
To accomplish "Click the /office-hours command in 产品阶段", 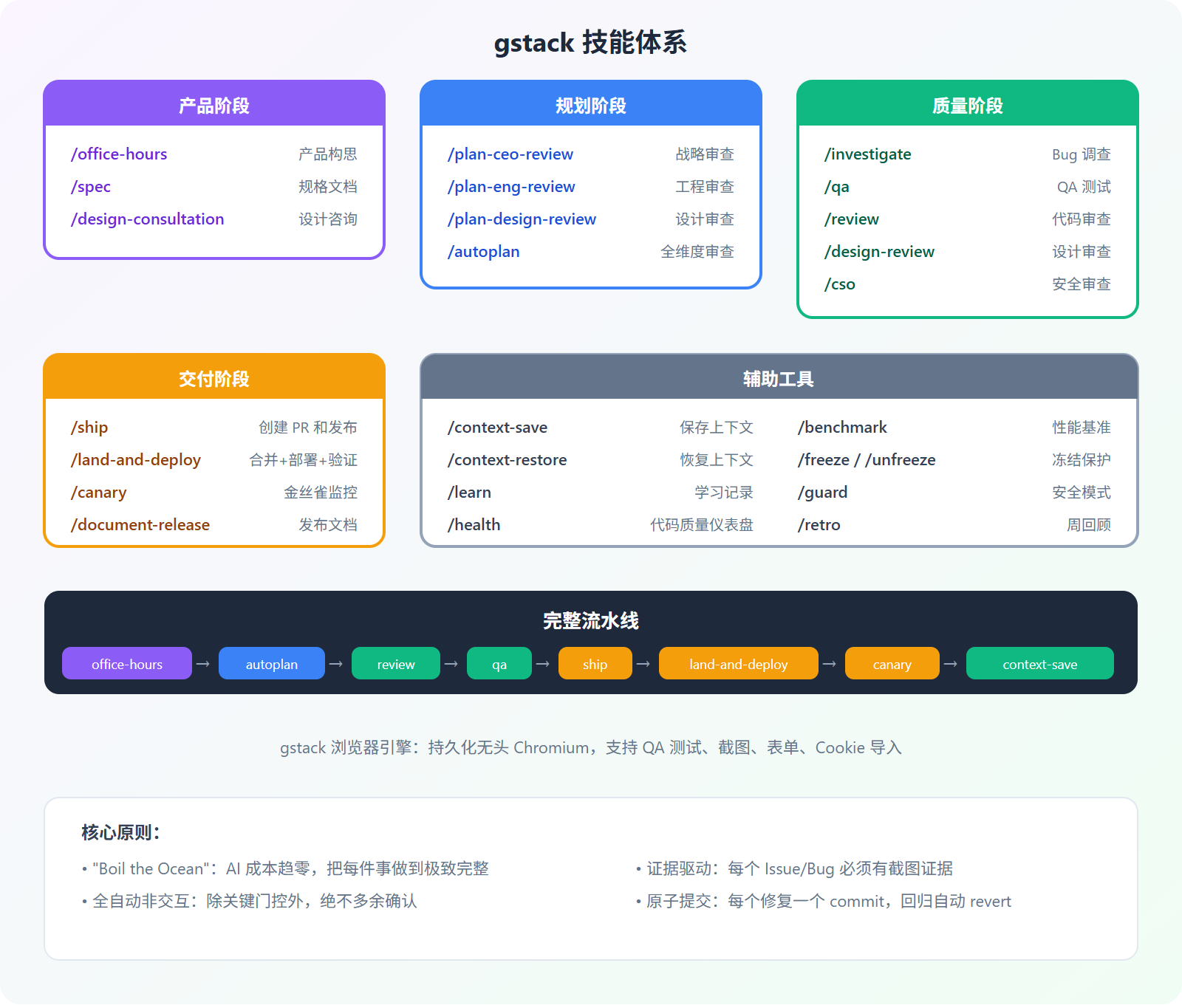I will 119,154.
